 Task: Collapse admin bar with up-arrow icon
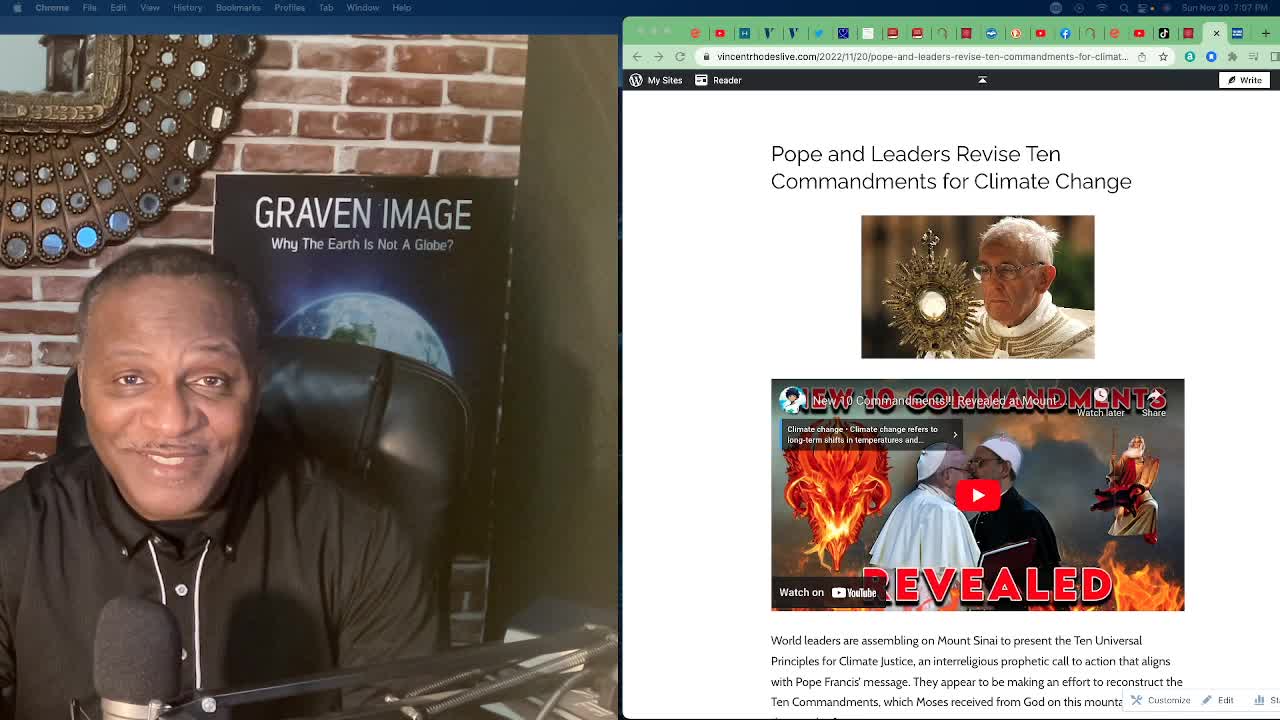[x=982, y=80]
